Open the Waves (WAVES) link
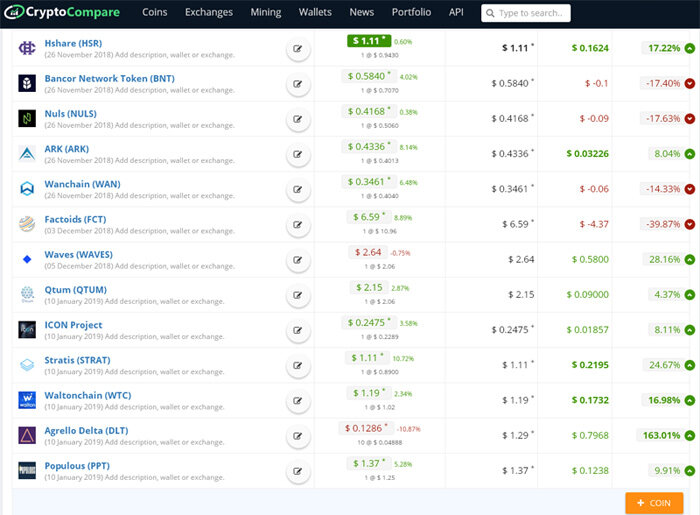700x515 pixels. pyautogui.click(x=79, y=255)
